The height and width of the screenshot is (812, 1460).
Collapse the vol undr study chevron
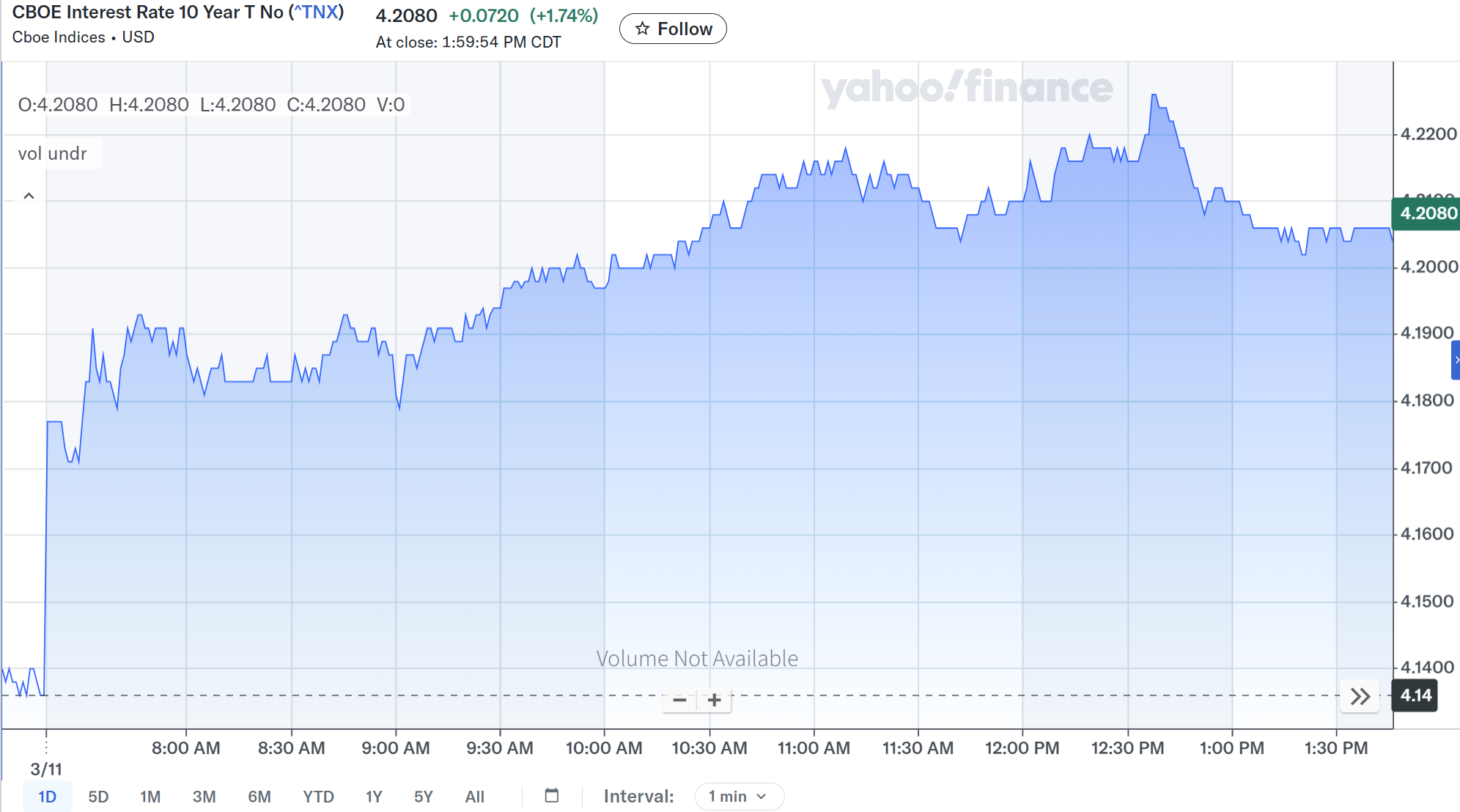[x=29, y=196]
